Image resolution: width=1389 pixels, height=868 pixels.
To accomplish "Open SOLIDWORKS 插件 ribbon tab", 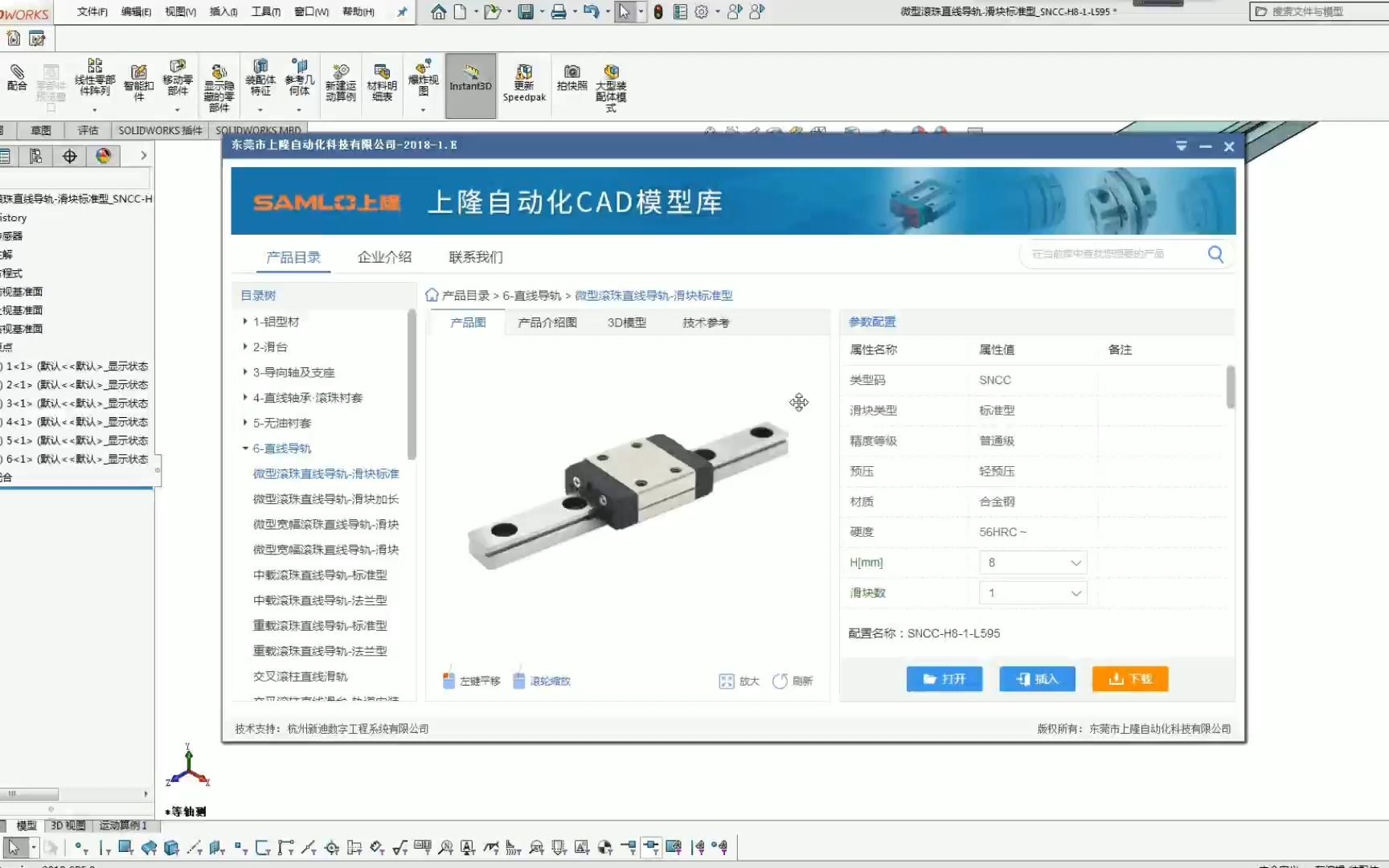I will tap(160, 130).
